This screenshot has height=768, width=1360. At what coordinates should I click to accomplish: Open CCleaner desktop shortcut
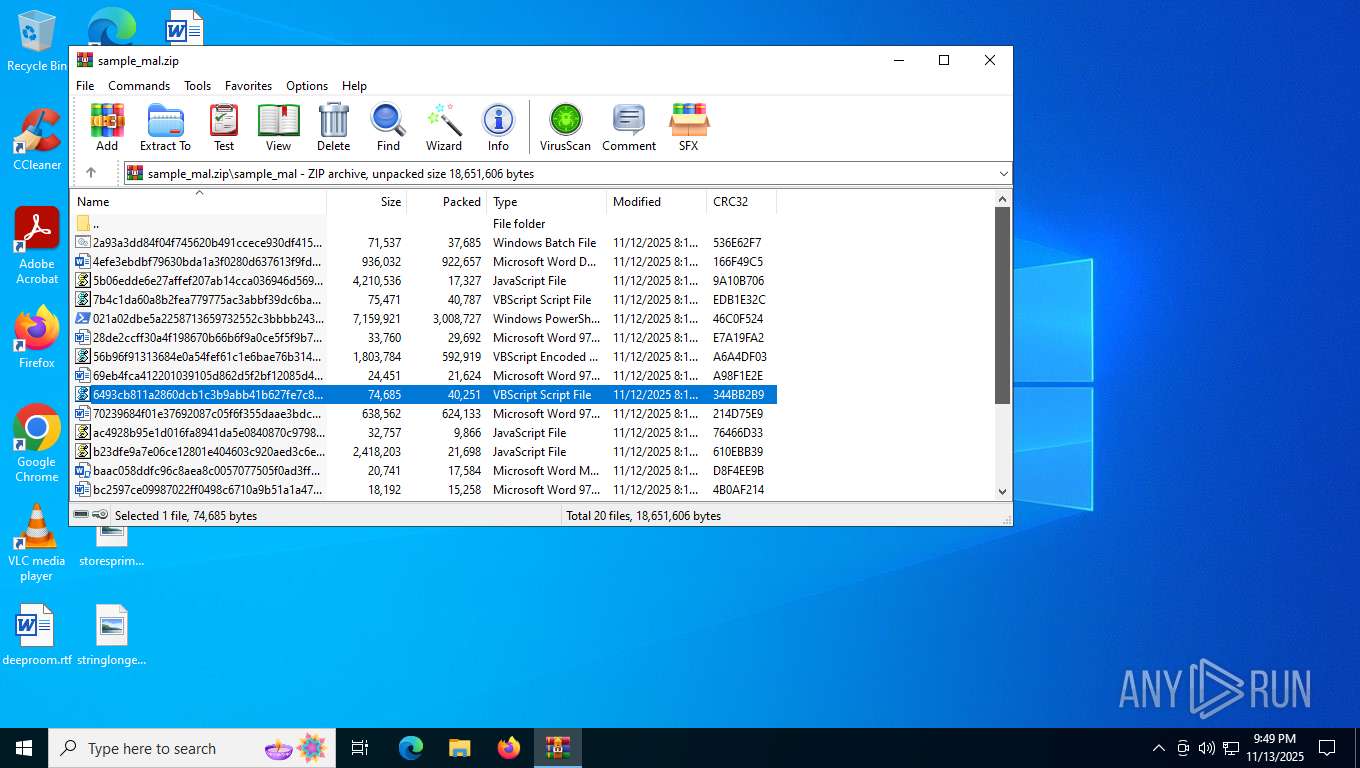37,139
